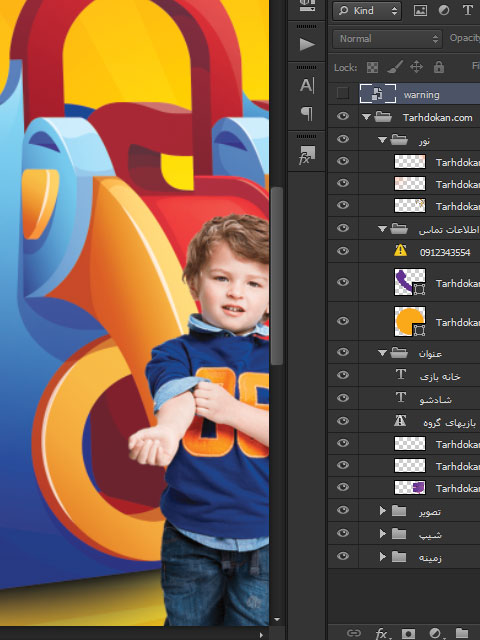Collapse the عنوان group

point(382,353)
